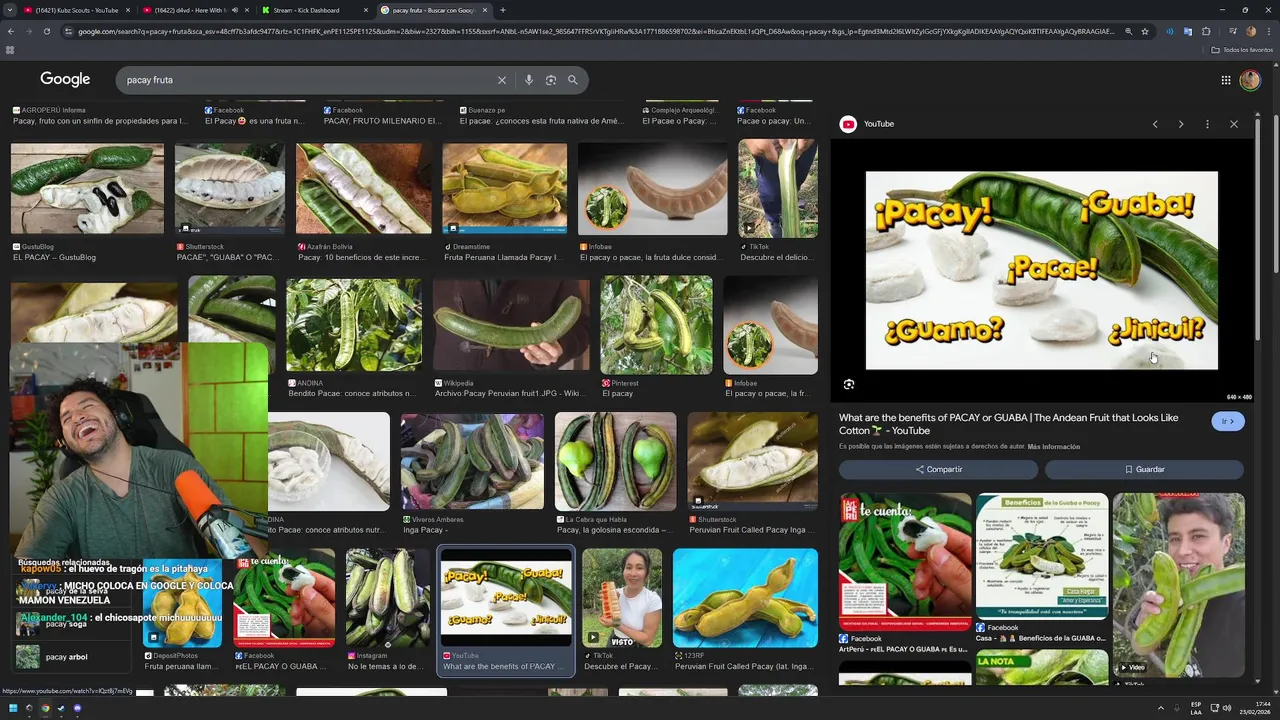Viewport: 1280px width, 720px height.
Task: Open the Azafrán Bolivia Pacay image
Action: 364,189
